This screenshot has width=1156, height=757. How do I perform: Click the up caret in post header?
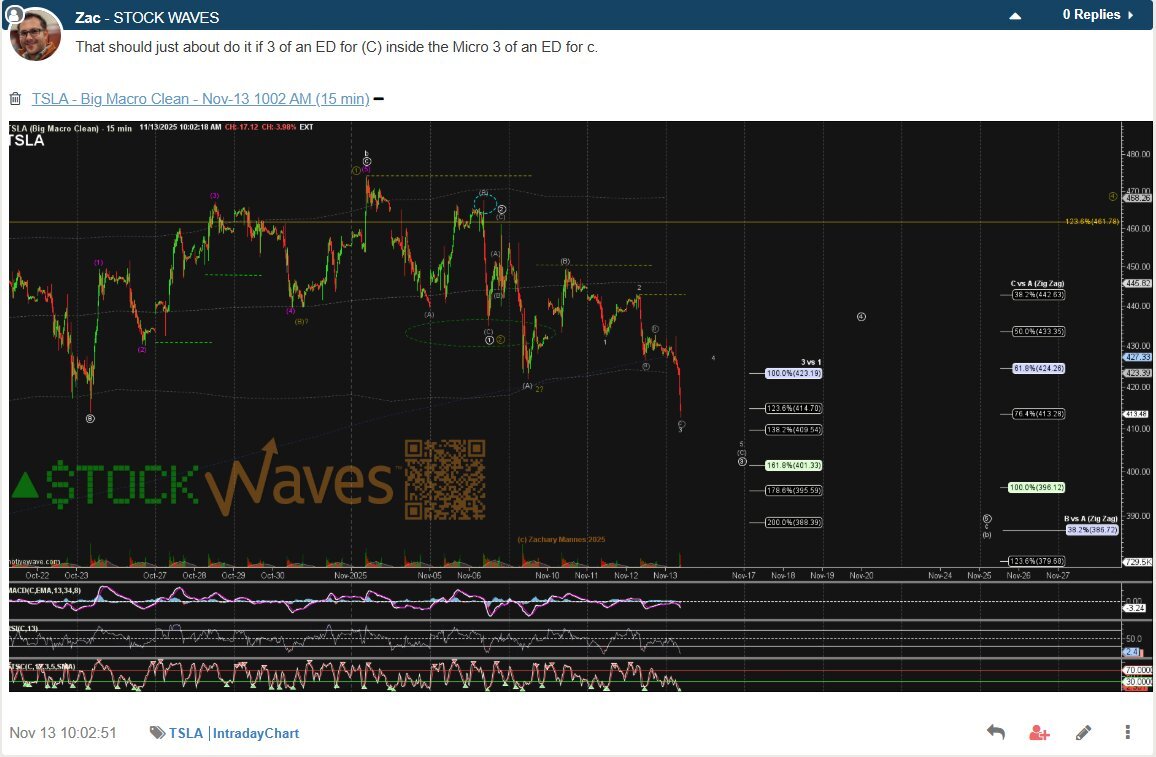tap(1015, 16)
